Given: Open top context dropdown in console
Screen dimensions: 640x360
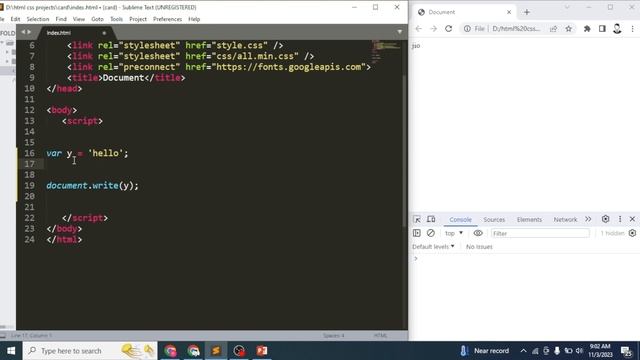Looking at the screenshot, I should tap(453, 233).
